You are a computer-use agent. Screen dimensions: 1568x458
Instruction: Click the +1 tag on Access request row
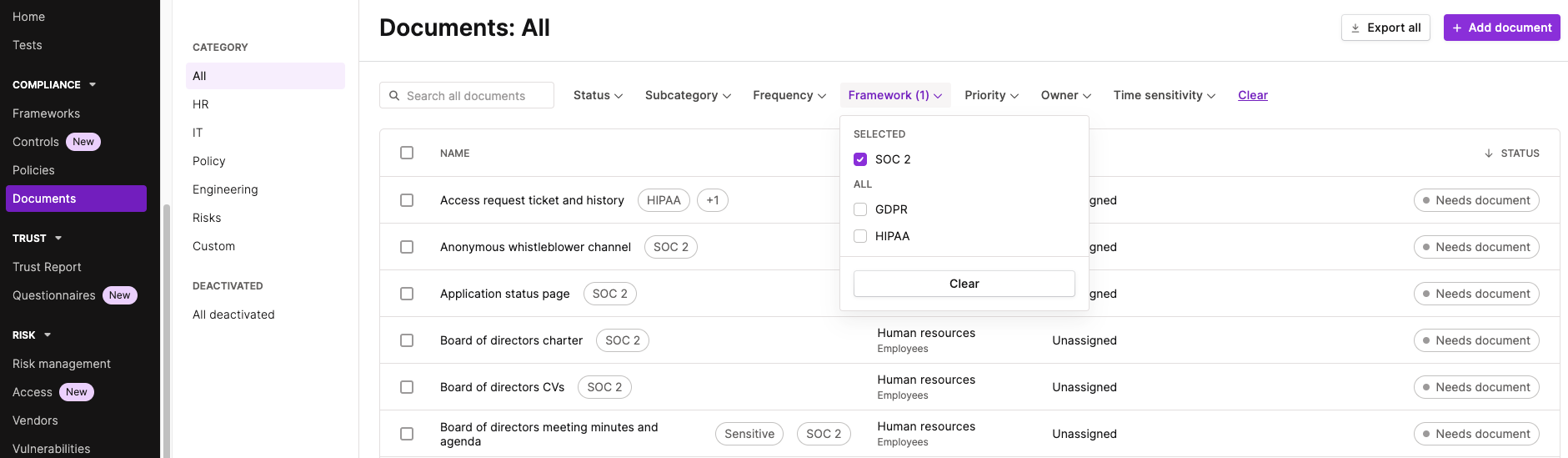click(713, 200)
